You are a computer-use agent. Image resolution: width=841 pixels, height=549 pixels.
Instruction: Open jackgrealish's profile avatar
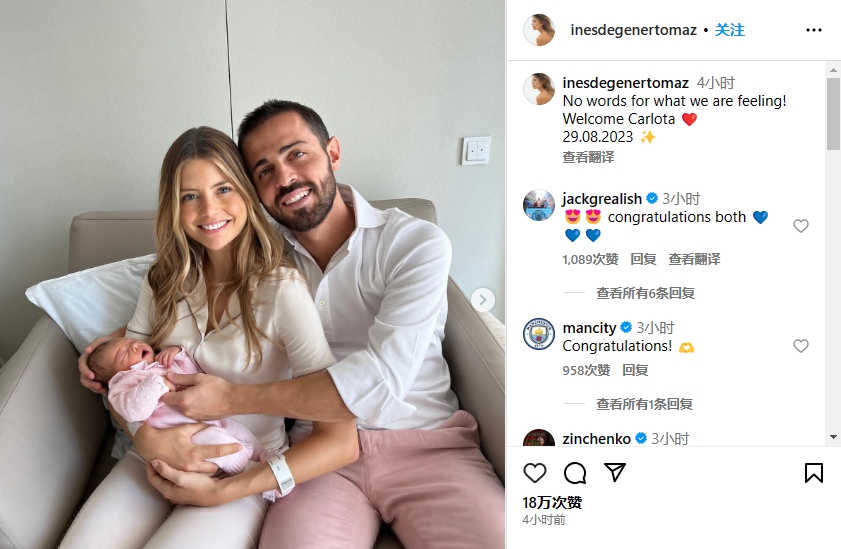point(538,205)
